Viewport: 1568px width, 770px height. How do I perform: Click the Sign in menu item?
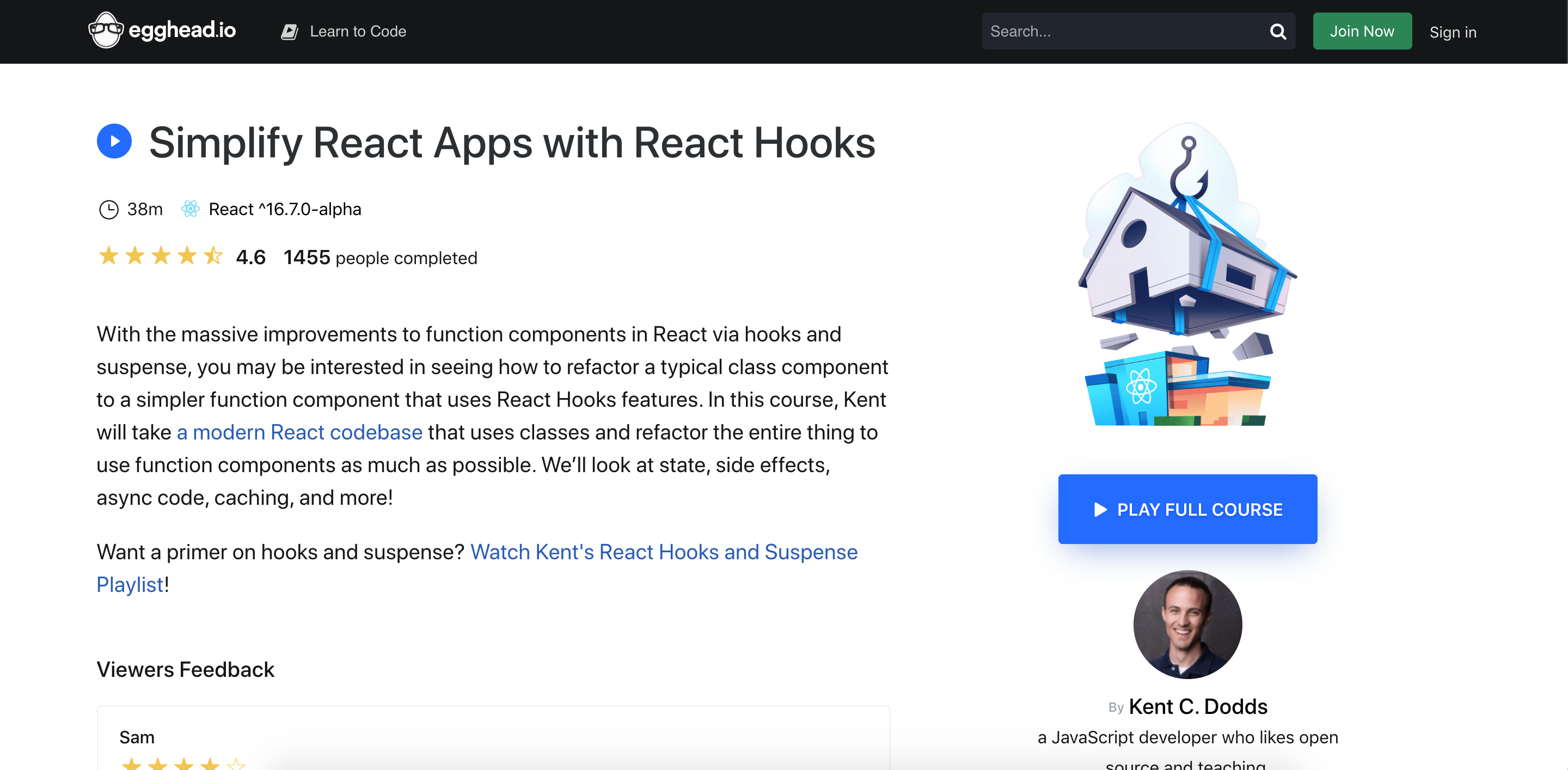(x=1453, y=32)
